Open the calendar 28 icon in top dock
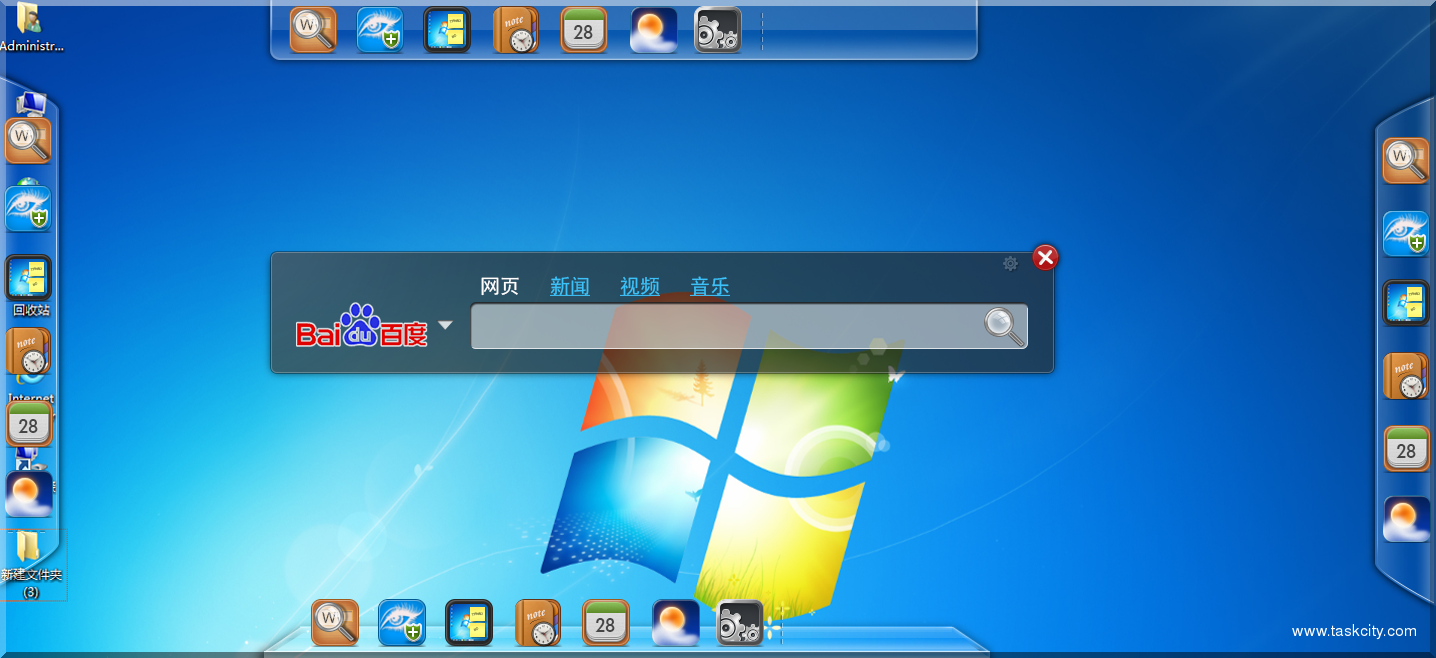 click(x=584, y=30)
